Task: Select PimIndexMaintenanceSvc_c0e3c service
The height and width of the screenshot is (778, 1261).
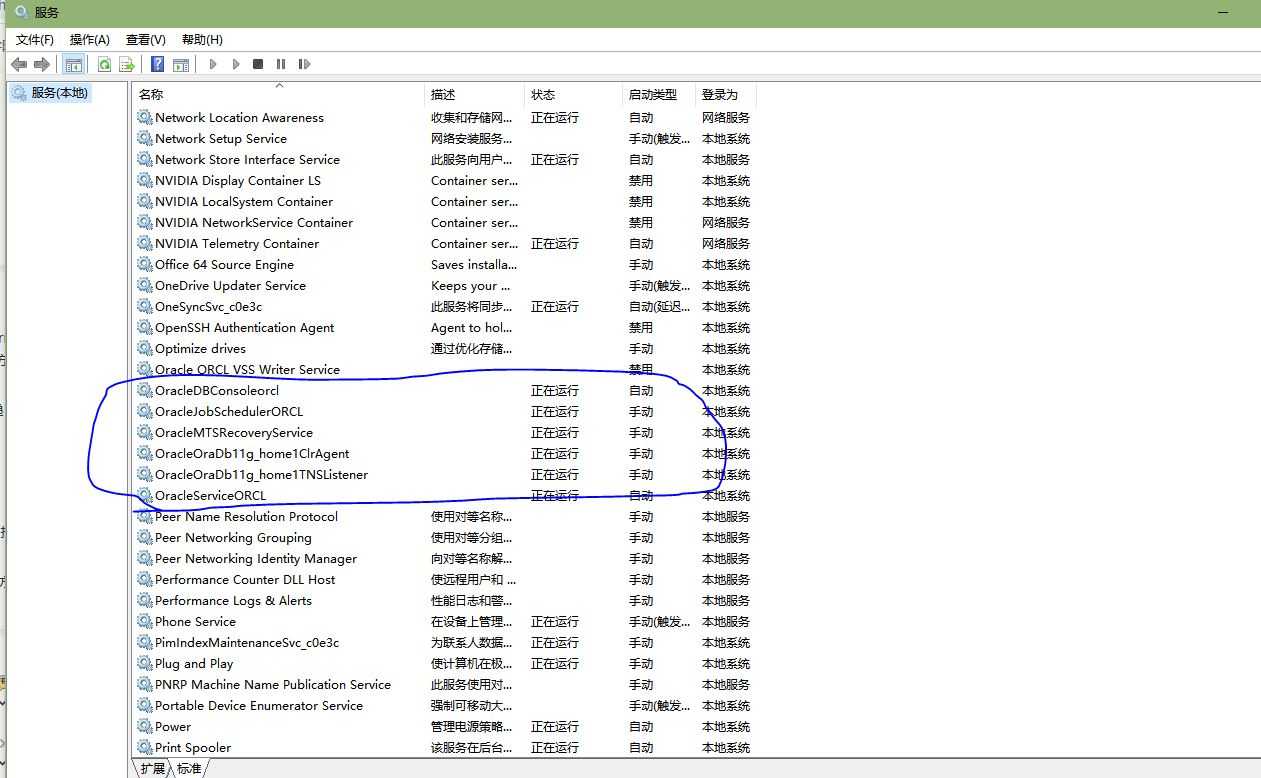Action: tap(445, 642)
